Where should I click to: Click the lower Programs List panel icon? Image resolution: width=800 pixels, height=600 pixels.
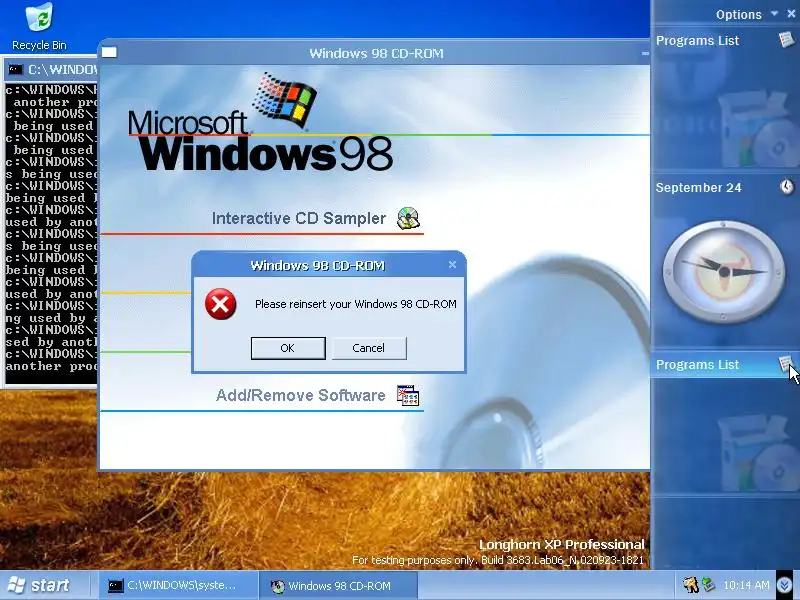tap(786, 364)
